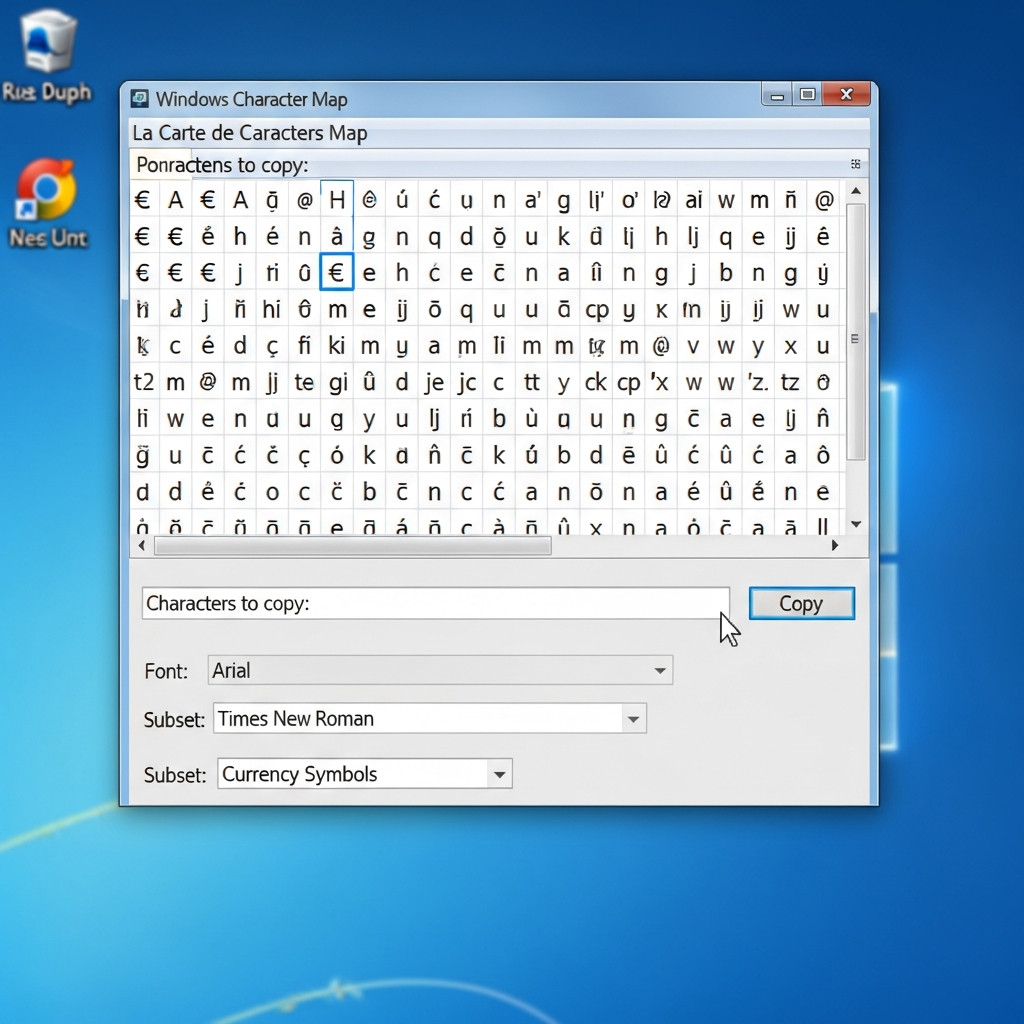The height and width of the screenshot is (1024, 1024).
Task: Click the 'La Carte de Caracters Map' menu bar
Action: (500, 133)
